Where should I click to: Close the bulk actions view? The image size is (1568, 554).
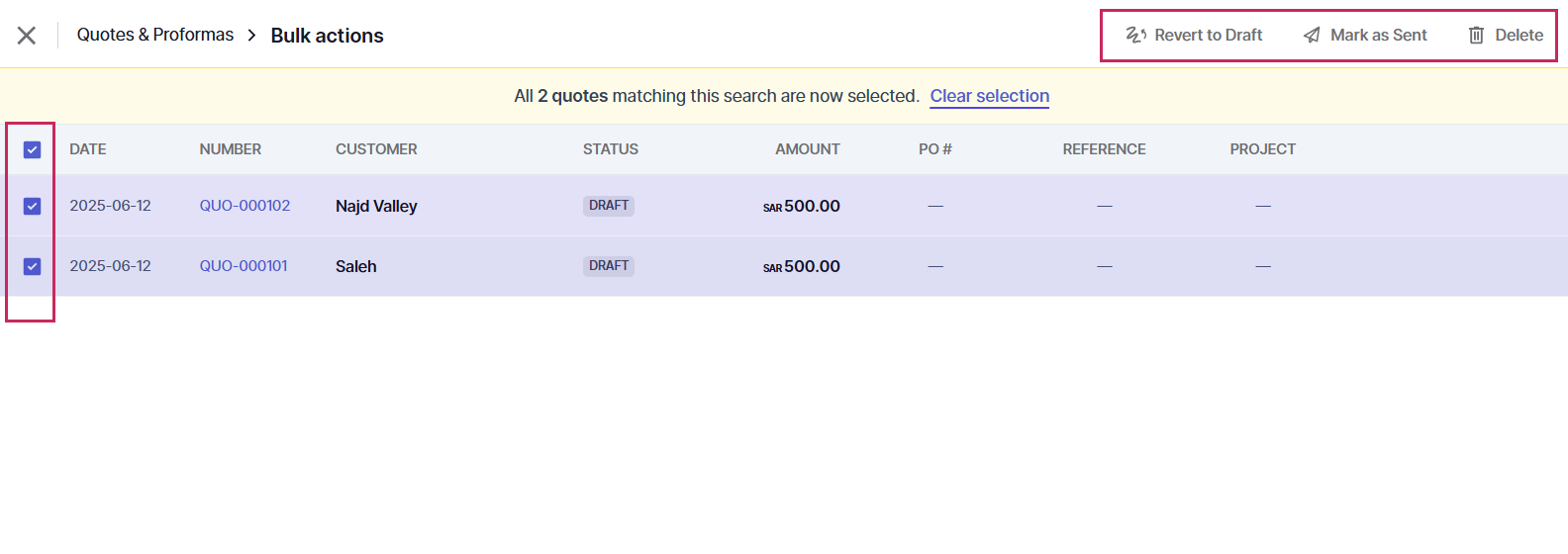coord(27,36)
